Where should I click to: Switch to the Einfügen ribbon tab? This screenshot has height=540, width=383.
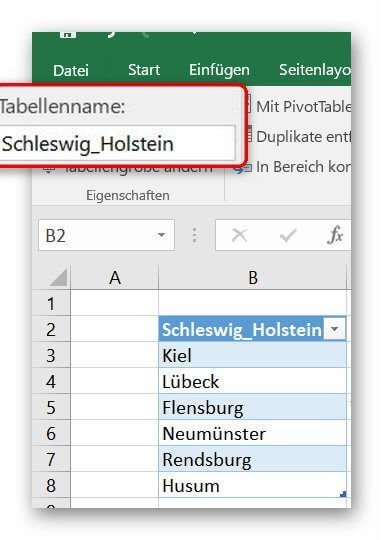[219, 70]
